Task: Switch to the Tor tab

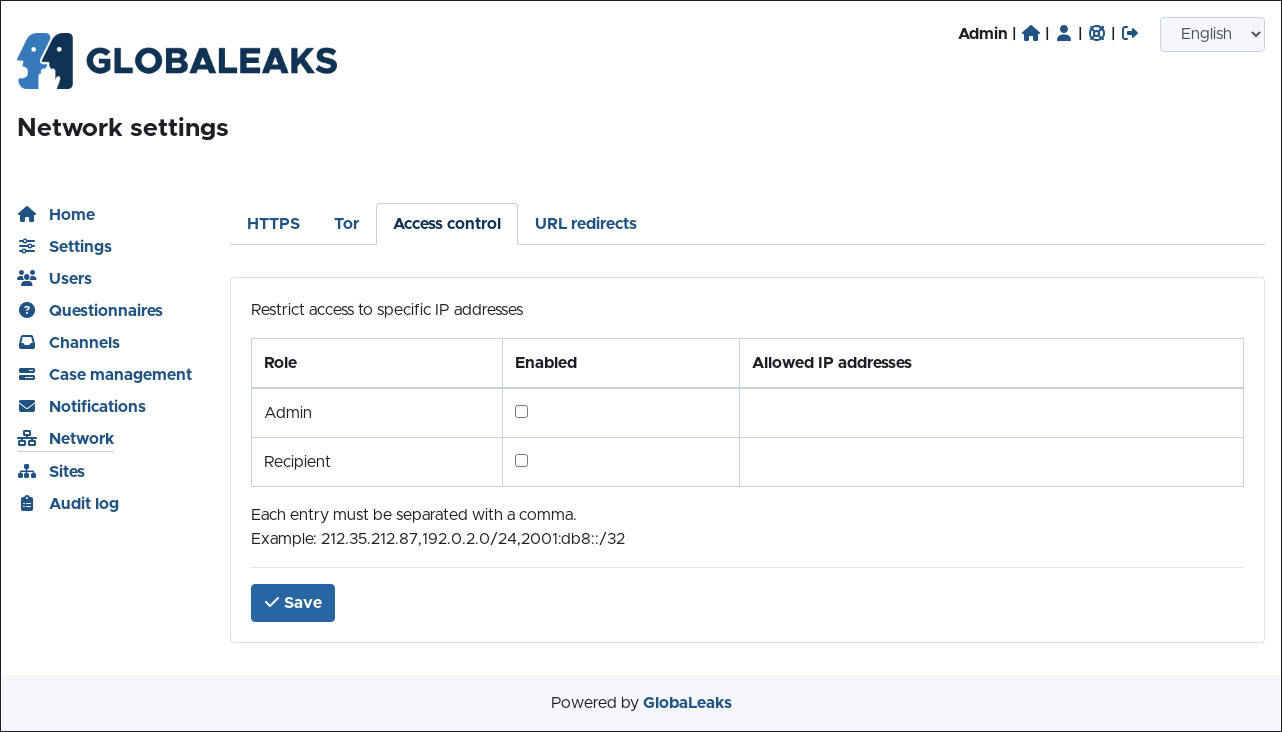Action: (x=346, y=224)
